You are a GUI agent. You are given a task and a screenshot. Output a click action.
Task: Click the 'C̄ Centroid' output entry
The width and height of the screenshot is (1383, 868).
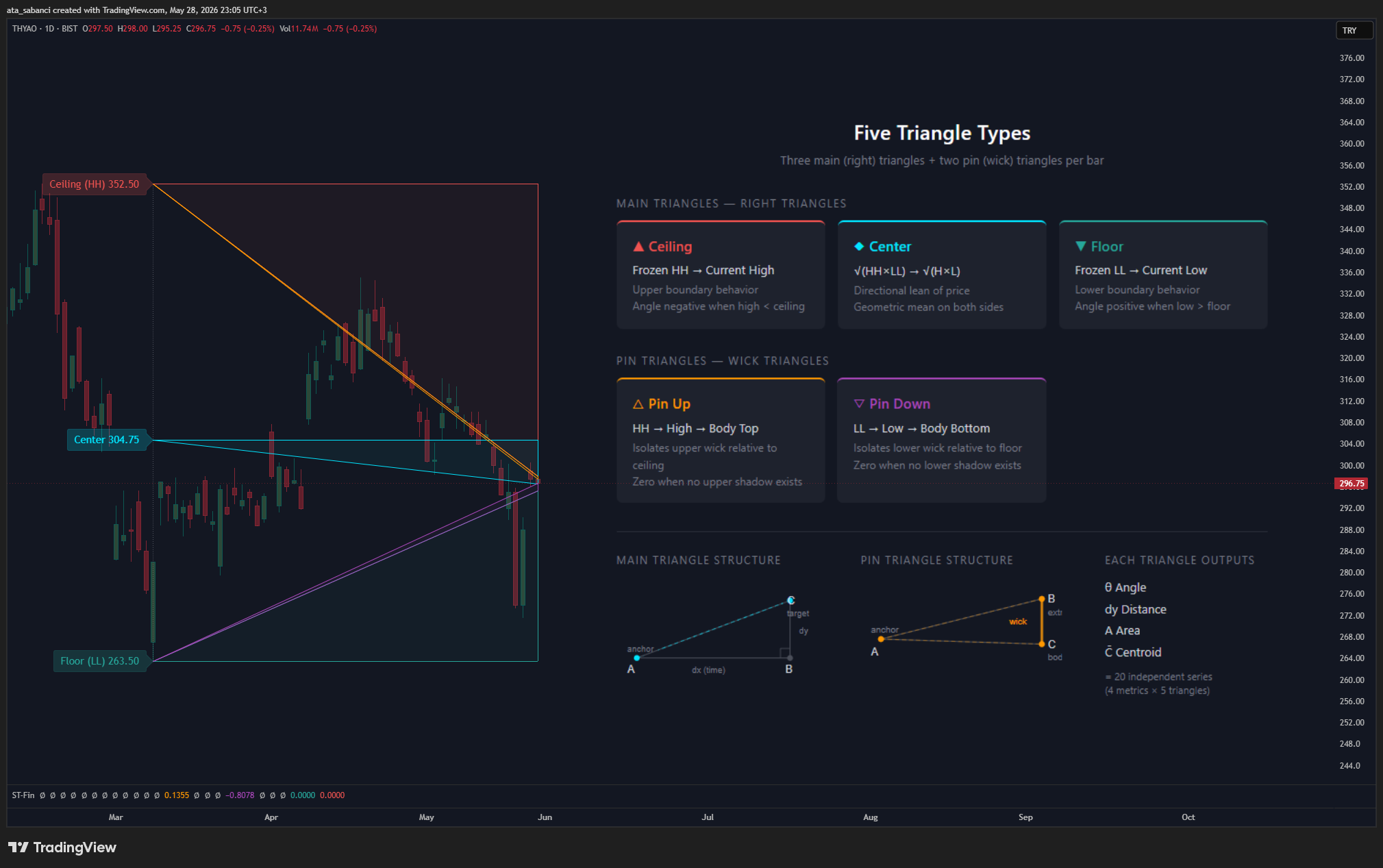(1133, 652)
